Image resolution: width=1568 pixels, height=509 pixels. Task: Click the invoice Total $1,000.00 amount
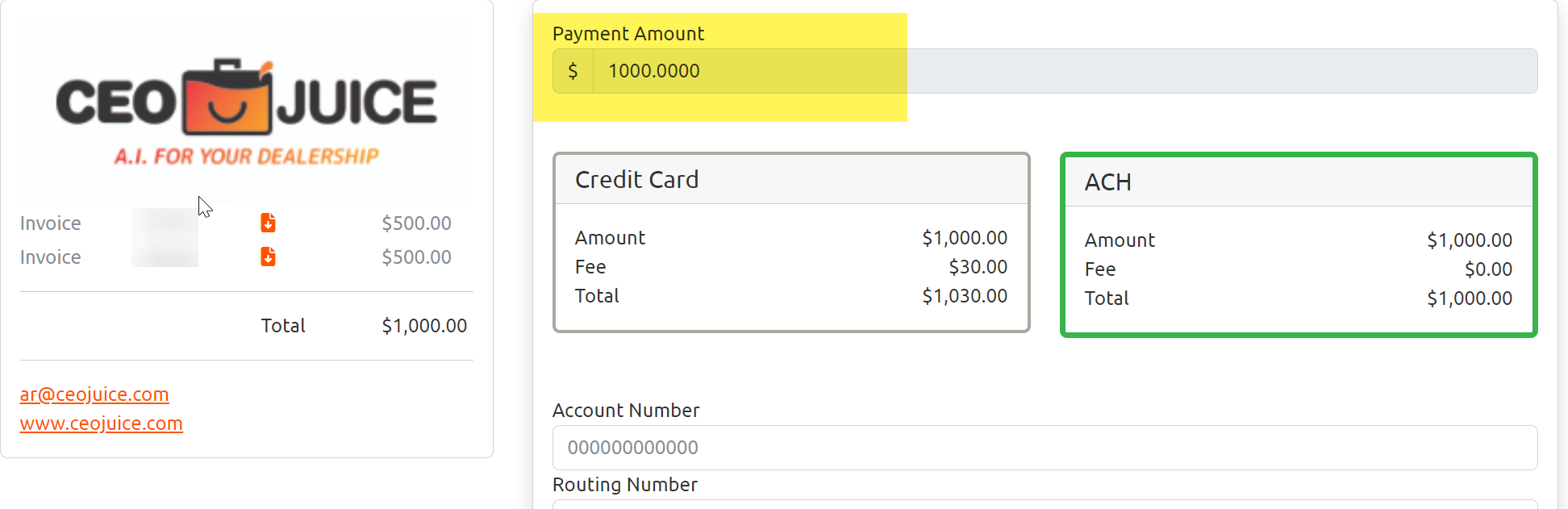pos(424,326)
